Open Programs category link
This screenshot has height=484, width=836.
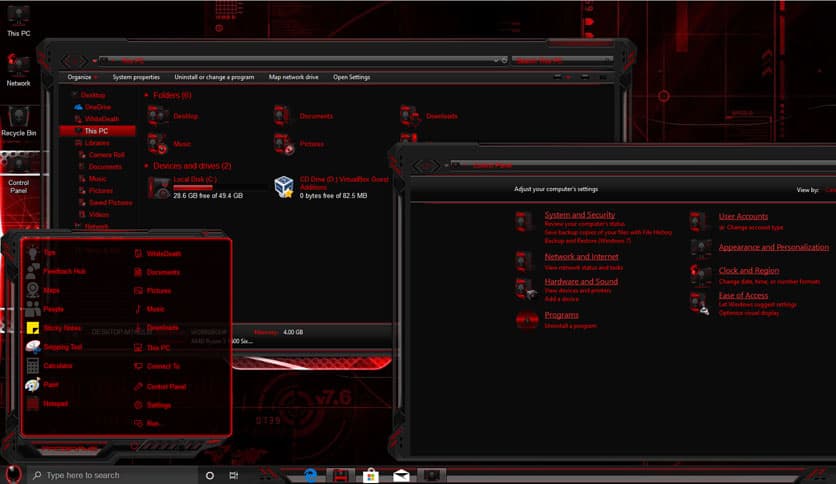tap(561, 315)
